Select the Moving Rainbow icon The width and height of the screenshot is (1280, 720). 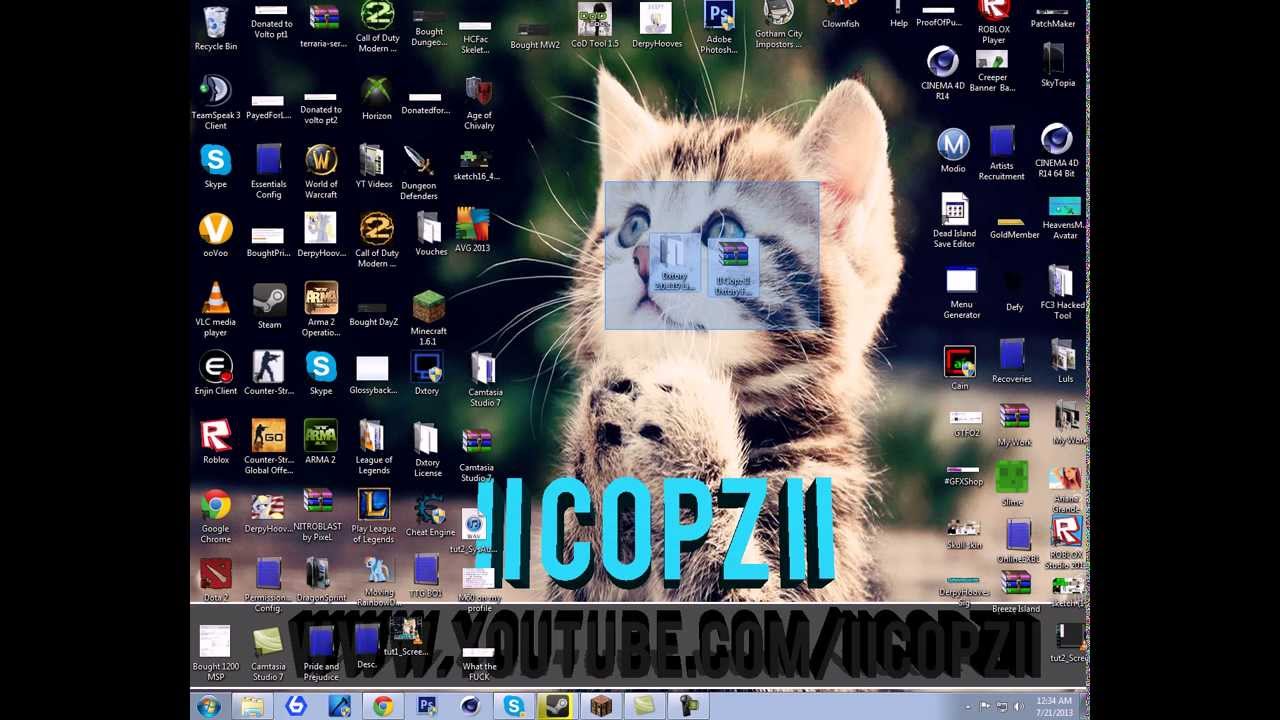378,583
